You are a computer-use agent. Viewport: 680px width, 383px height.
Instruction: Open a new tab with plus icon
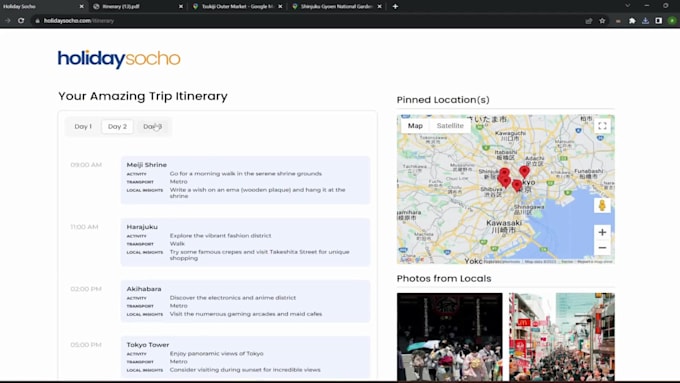click(395, 7)
